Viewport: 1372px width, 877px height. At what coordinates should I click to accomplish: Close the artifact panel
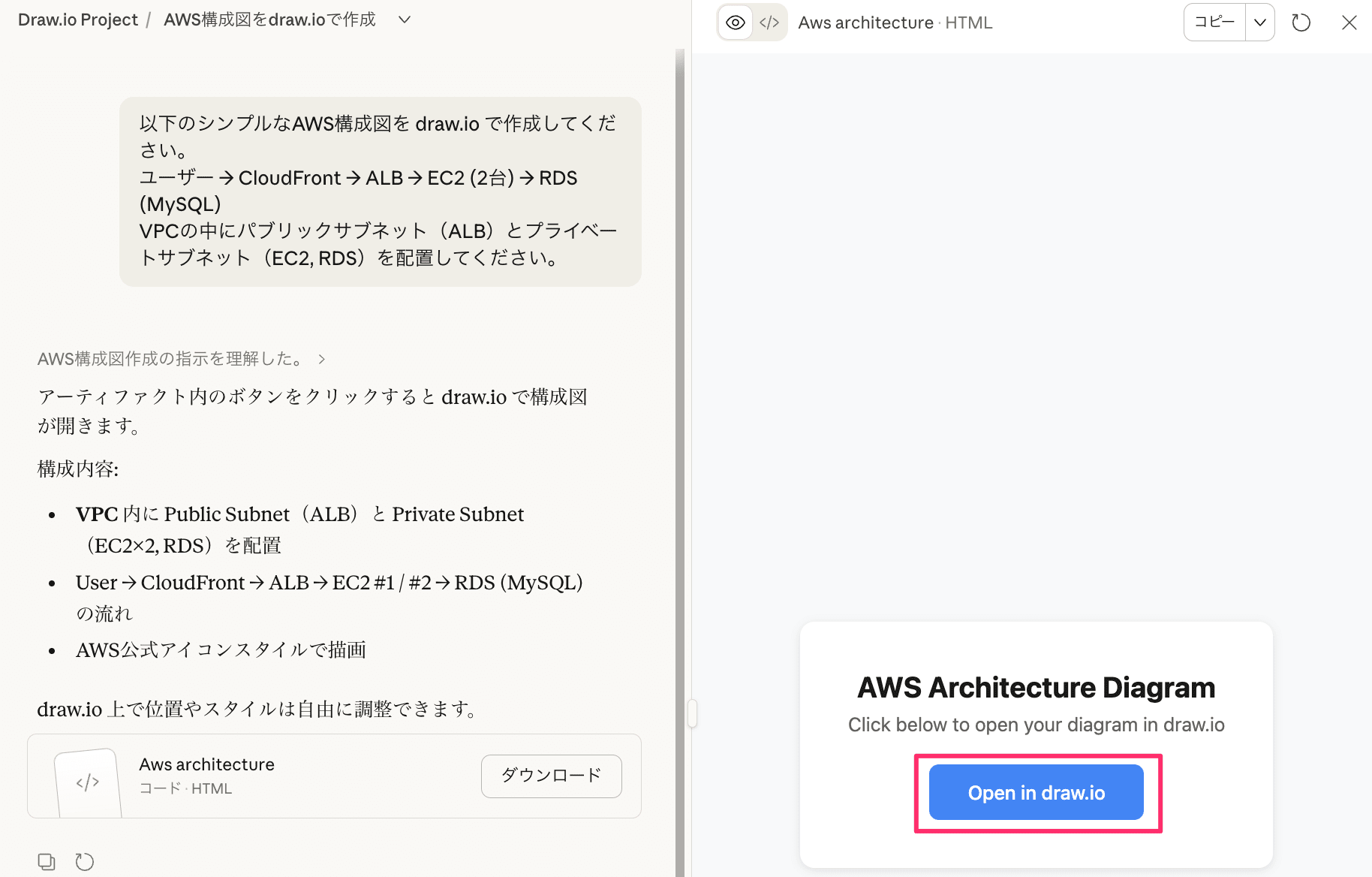click(1349, 23)
